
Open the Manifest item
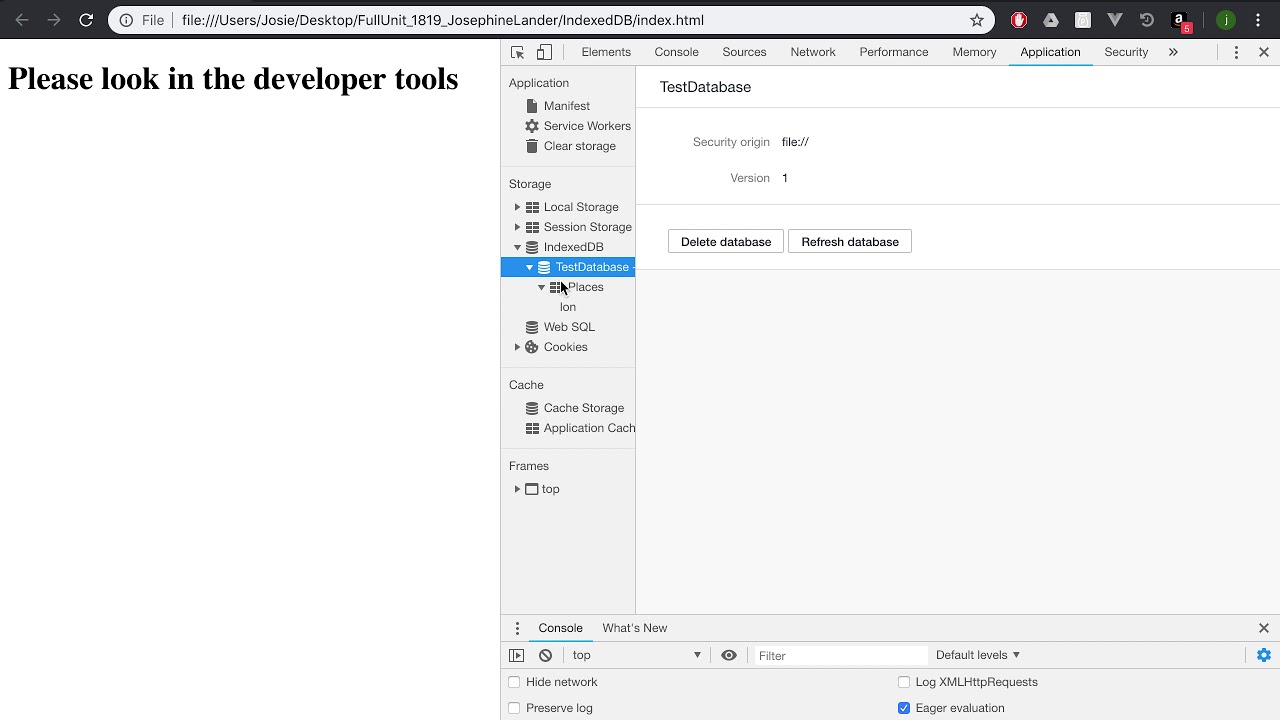pos(566,106)
